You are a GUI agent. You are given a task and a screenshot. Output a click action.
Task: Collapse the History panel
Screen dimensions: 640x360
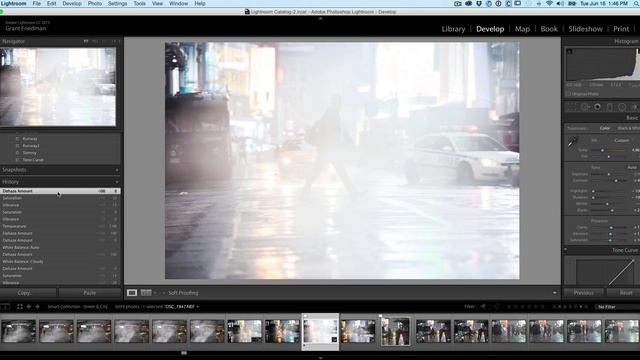[x=60, y=182]
